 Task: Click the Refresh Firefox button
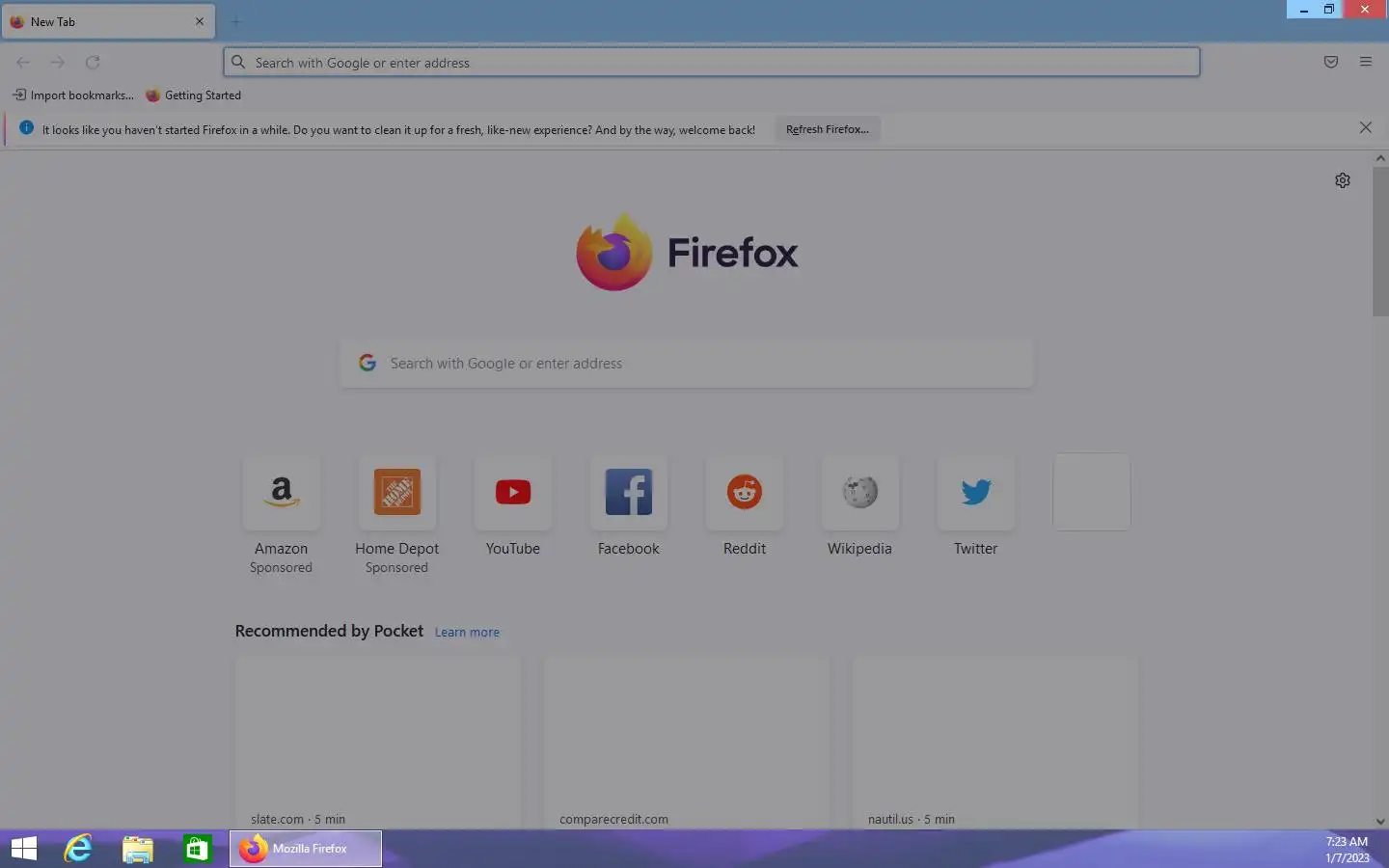pos(828,129)
